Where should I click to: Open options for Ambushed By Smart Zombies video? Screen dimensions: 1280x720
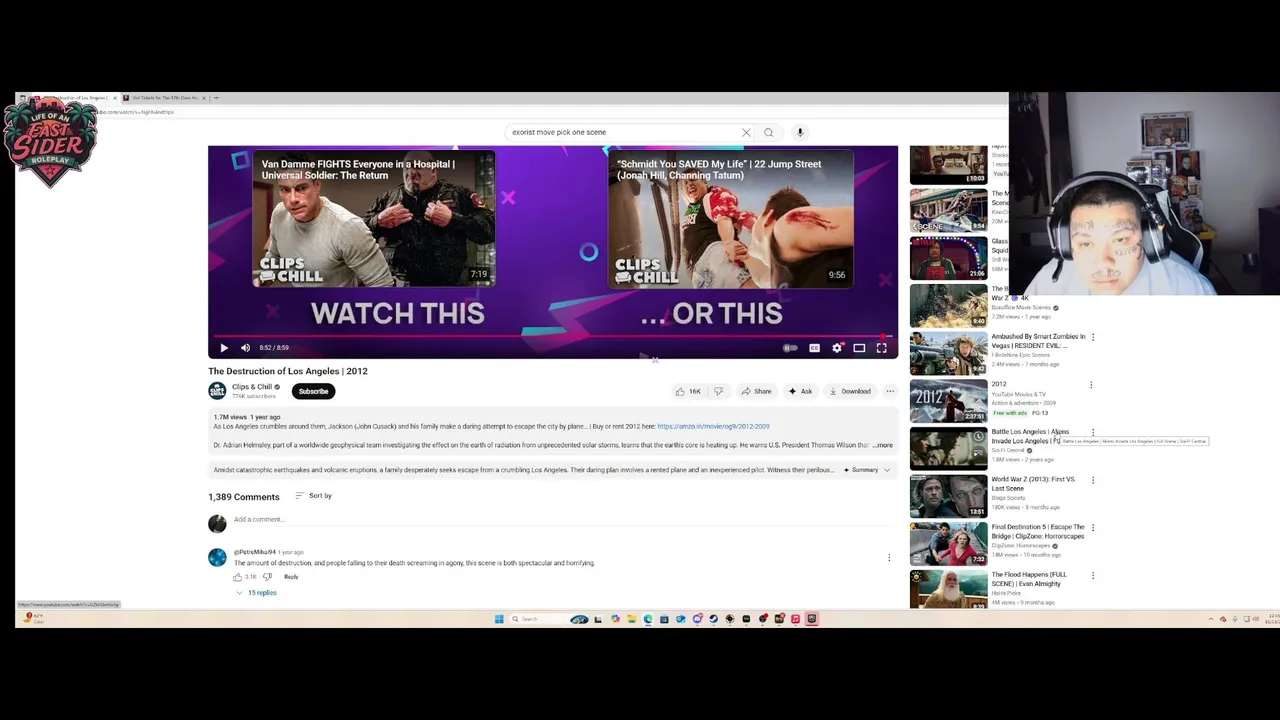click(x=1092, y=337)
